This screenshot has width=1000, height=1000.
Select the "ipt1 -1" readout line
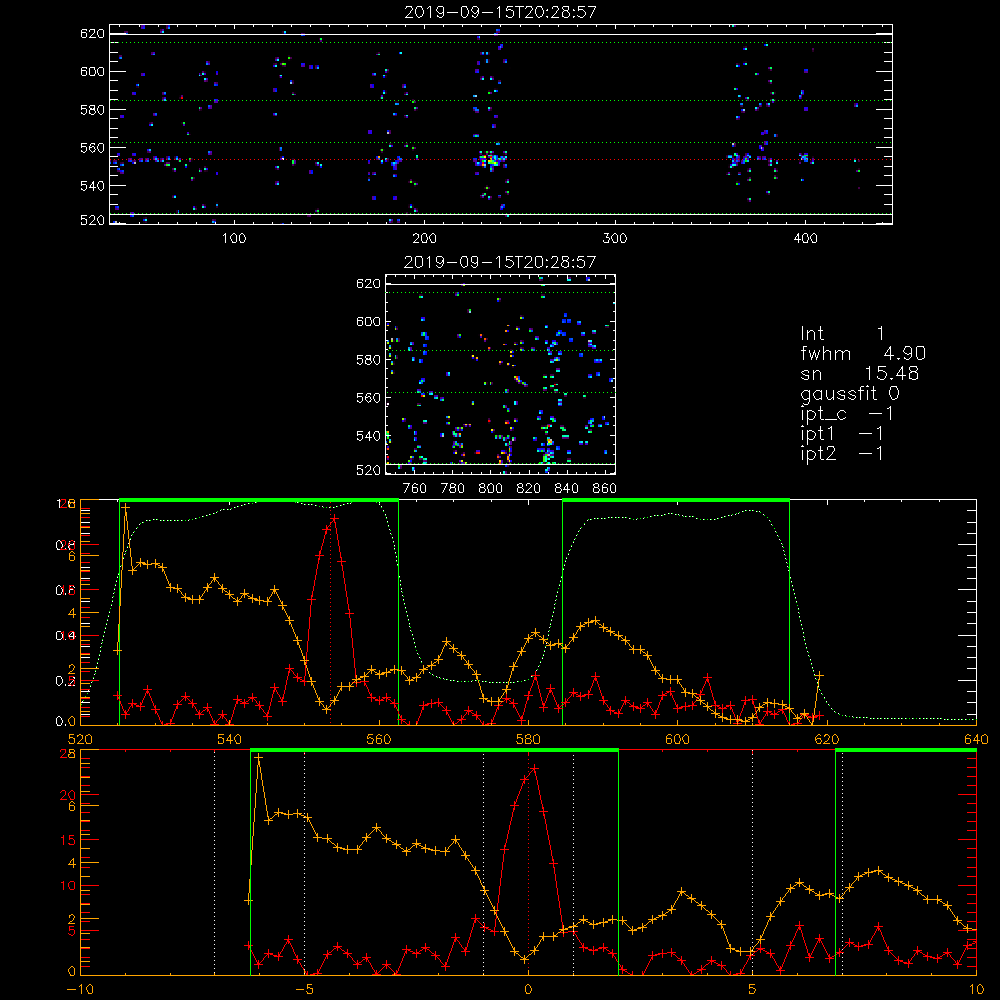842,434
